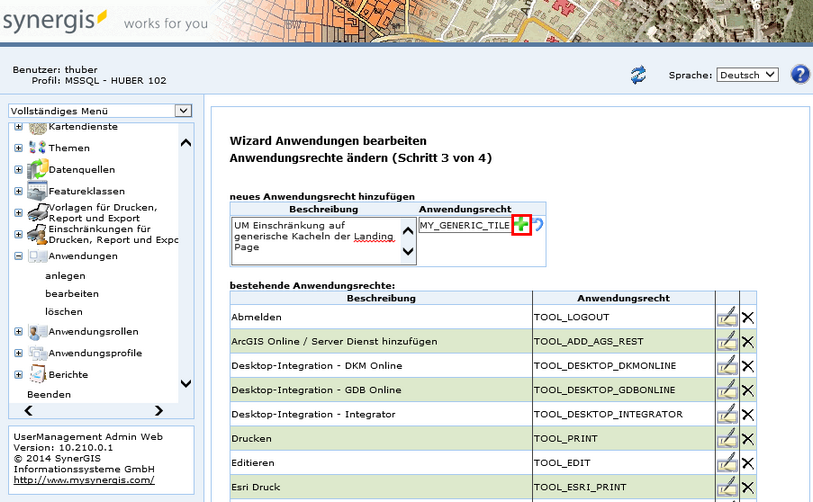The image size is (813, 502).
Task: Click the blue undo arrow icon
Action: (538, 226)
